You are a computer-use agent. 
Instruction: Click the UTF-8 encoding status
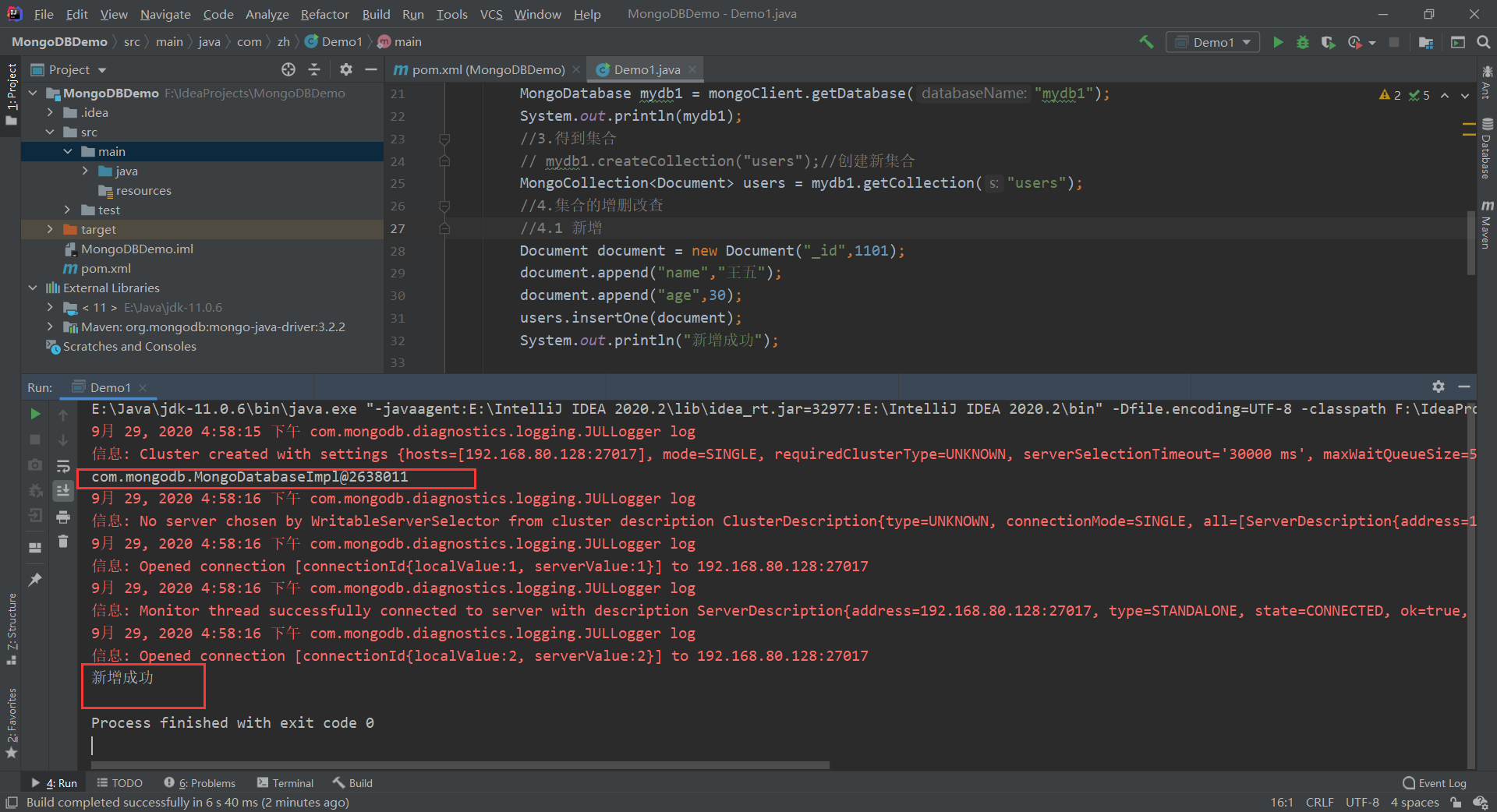tap(1362, 803)
